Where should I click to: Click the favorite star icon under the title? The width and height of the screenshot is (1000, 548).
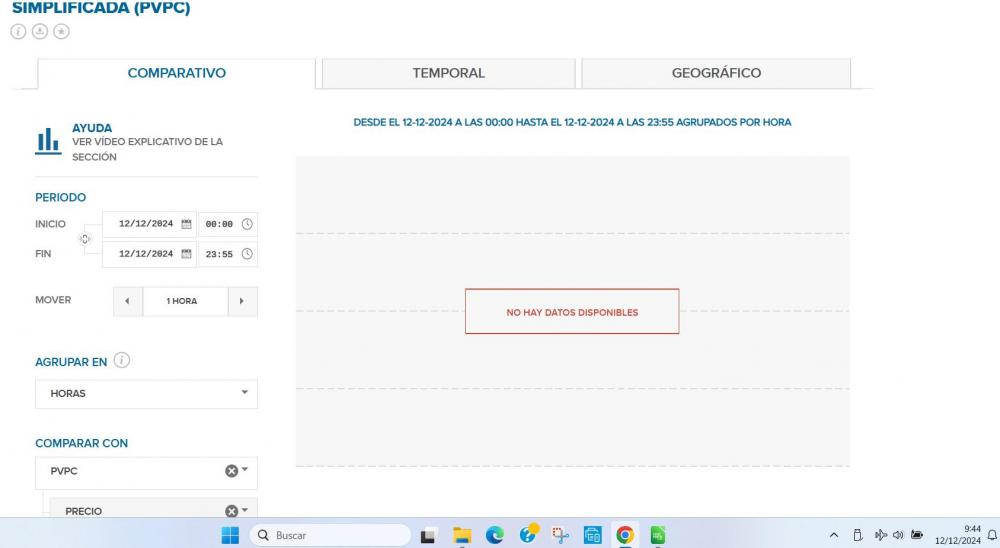pos(61,31)
